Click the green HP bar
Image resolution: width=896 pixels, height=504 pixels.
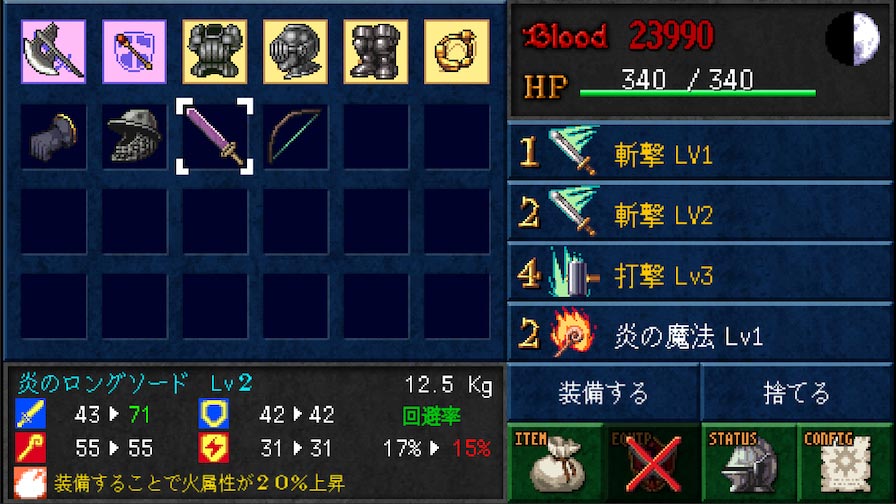(x=698, y=93)
